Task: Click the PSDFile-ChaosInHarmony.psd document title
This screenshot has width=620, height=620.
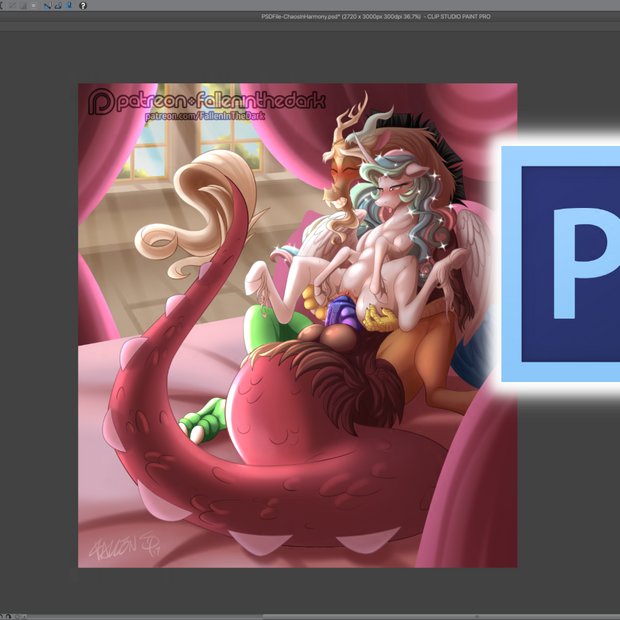Action: 376,17
